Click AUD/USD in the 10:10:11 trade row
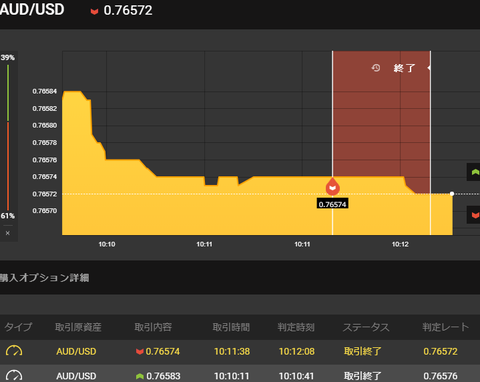 point(76,376)
